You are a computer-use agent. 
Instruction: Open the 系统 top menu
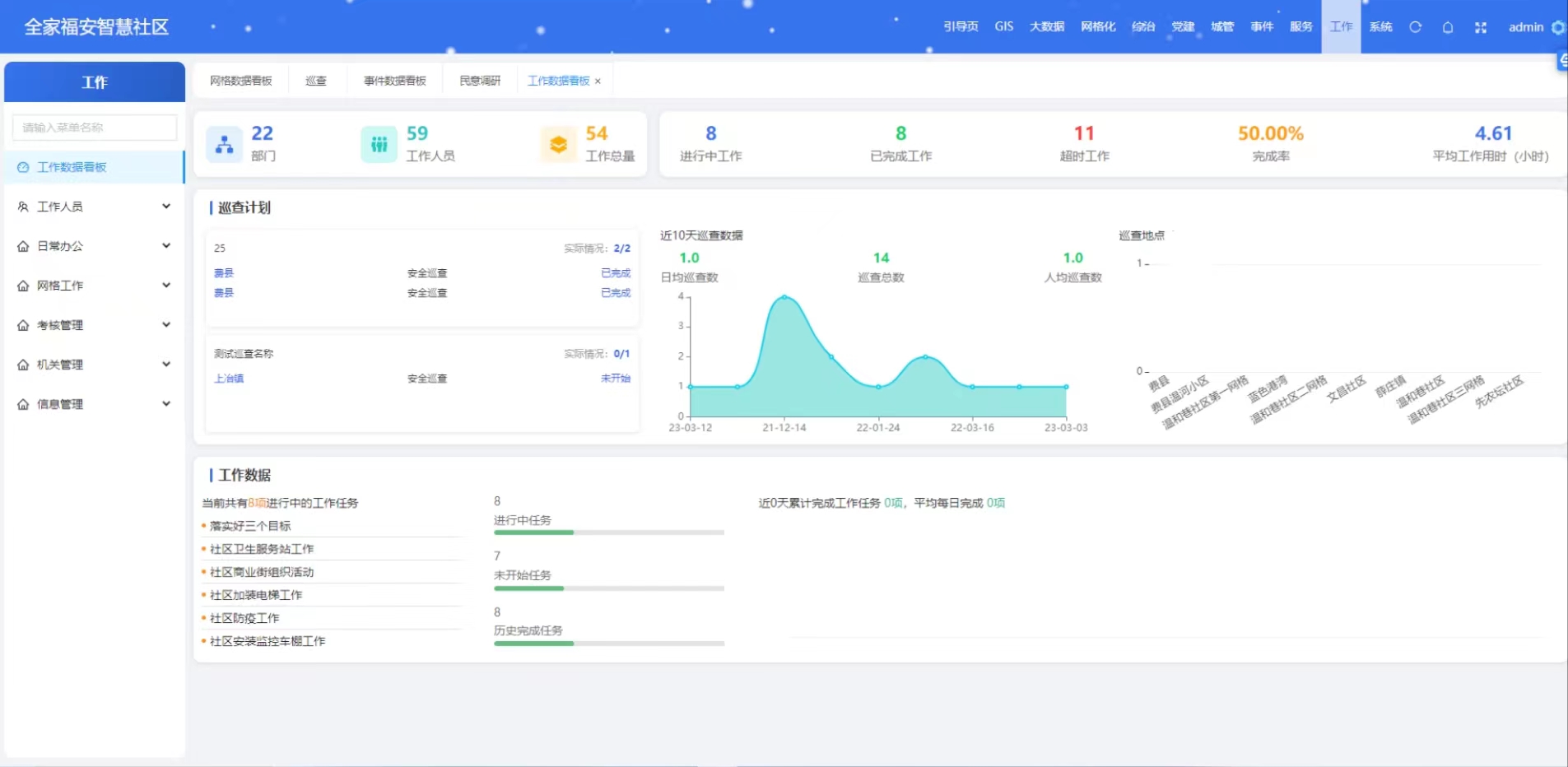[x=1380, y=27]
